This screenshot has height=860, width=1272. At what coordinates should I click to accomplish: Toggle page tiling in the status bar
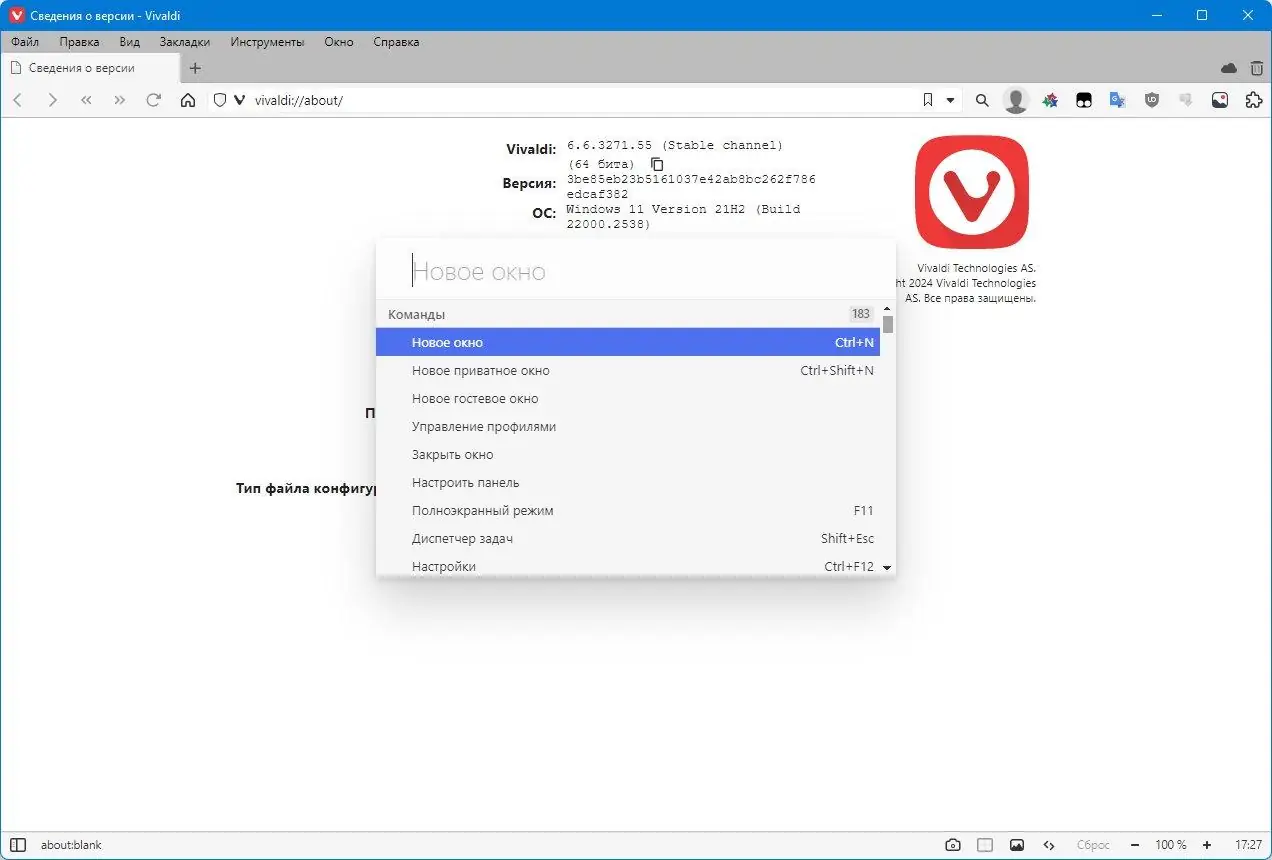coord(985,845)
